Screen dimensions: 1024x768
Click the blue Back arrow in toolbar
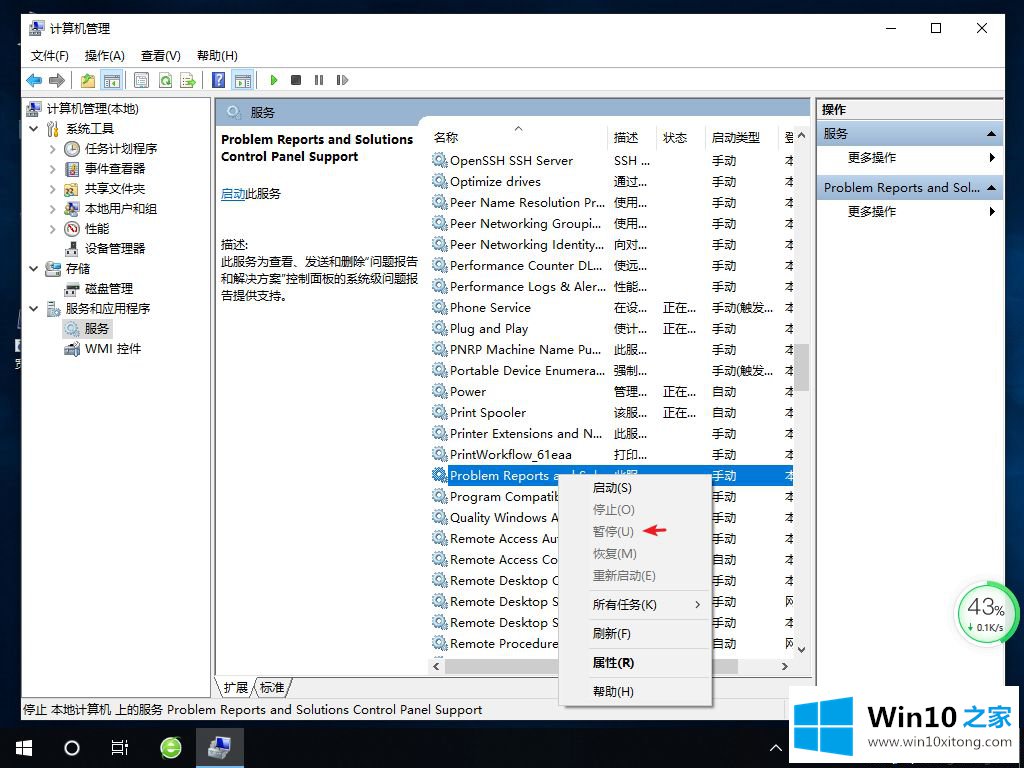(34, 80)
